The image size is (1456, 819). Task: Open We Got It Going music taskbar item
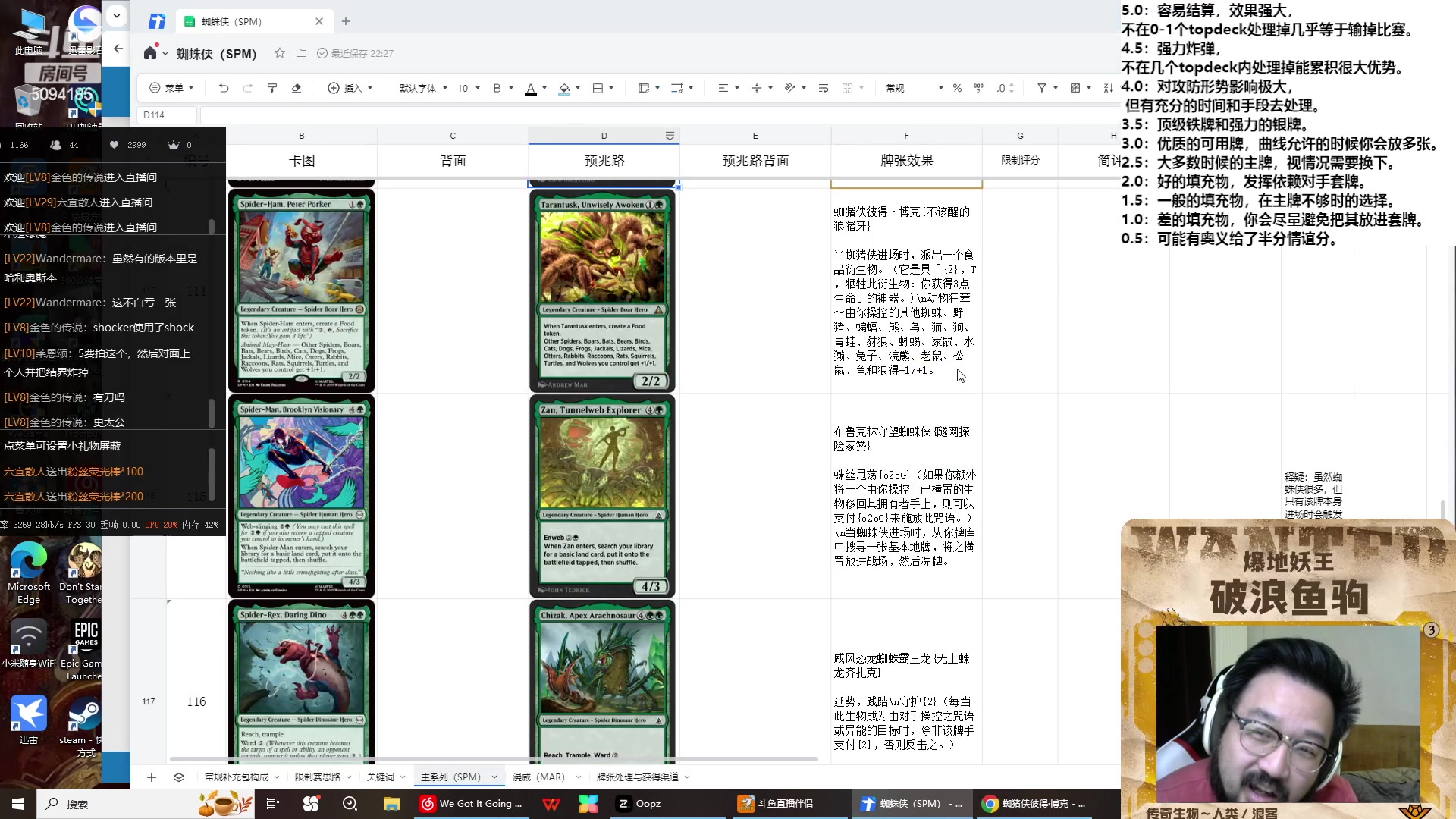472,804
